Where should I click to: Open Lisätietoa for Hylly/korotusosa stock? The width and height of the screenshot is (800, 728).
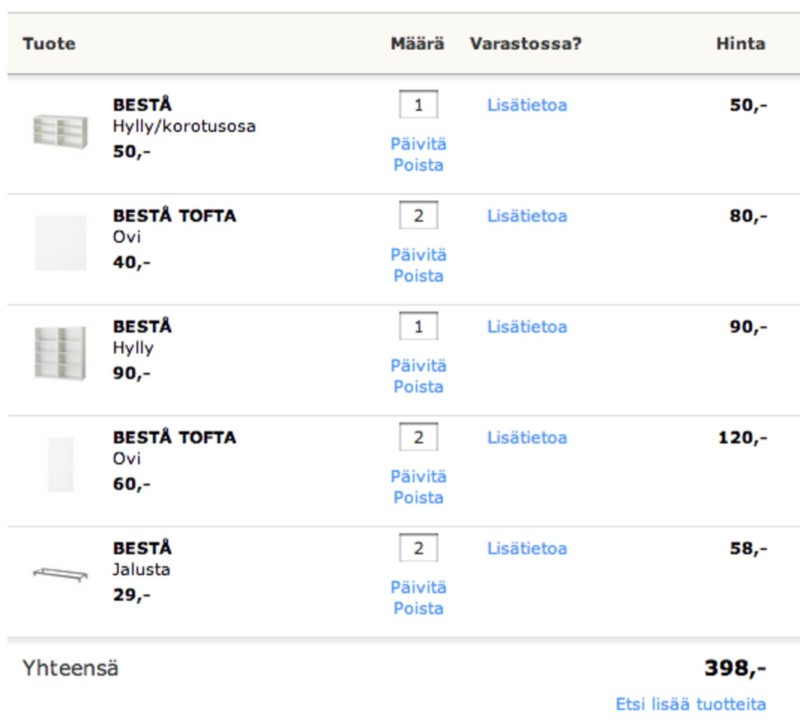(527, 104)
